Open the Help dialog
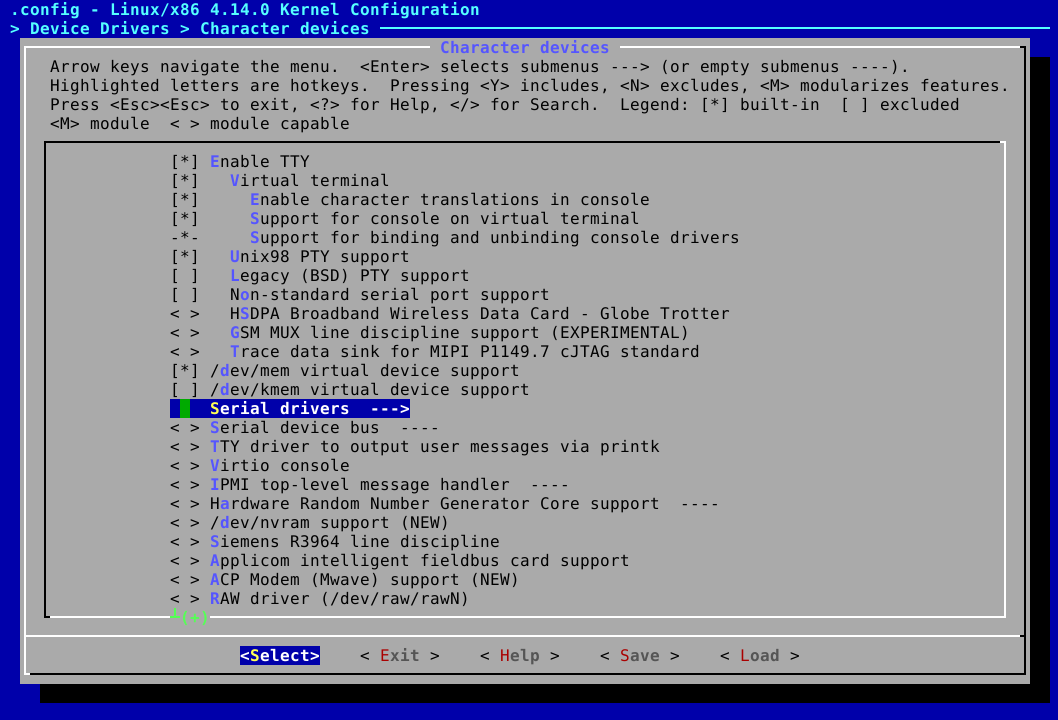The image size is (1058, 720). tap(518, 655)
